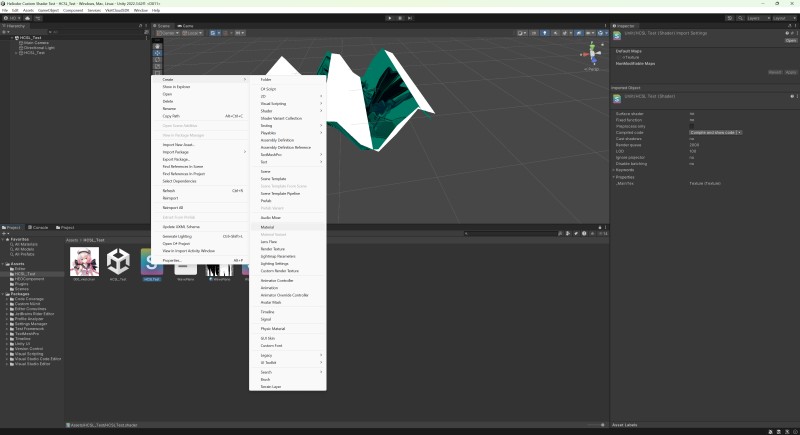800x435 pixels.
Task: Toggle 2D view mode in Scene
Action: 534,33
